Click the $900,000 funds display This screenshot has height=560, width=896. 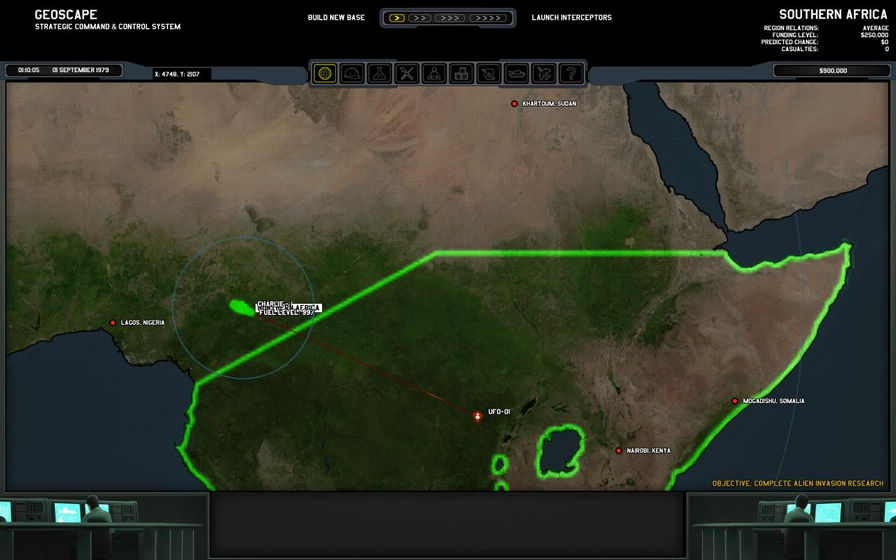tap(832, 71)
